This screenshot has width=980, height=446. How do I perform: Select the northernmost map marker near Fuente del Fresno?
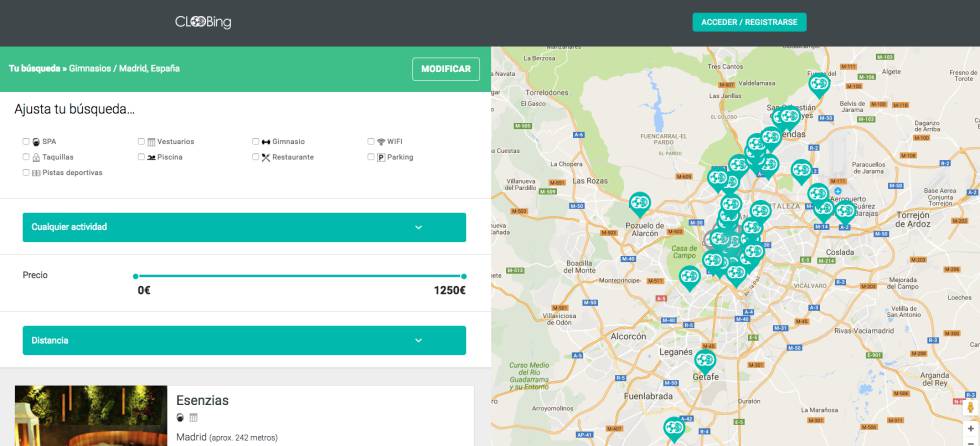pos(819,84)
